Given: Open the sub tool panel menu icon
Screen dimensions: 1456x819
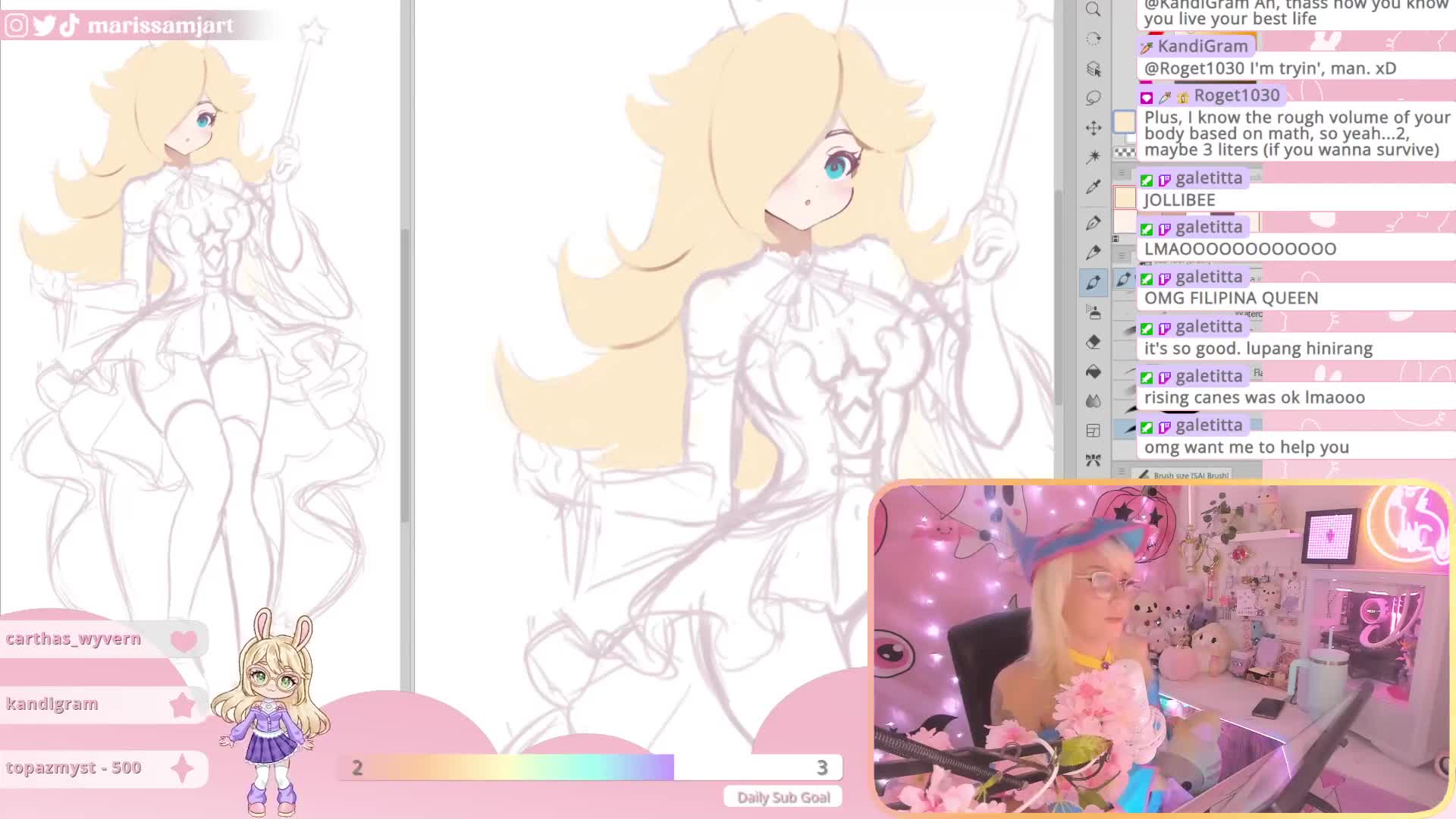Looking at the screenshot, I should pyautogui.click(x=1122, y=256).
